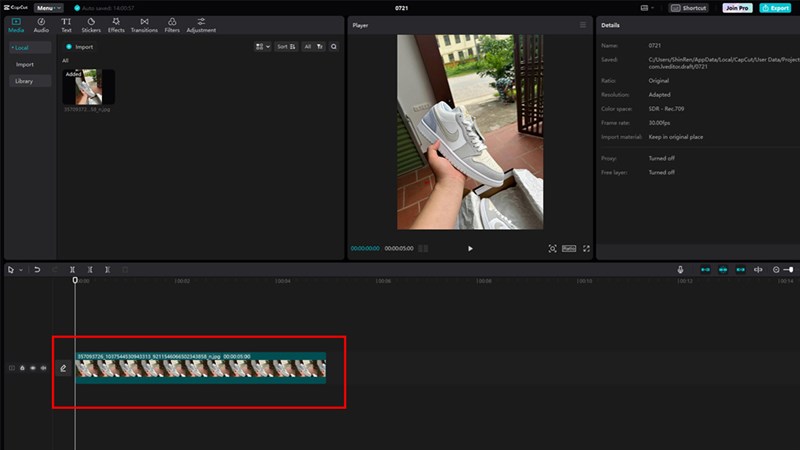
Task: Click the frame rate value 30.00fps
Action: (659, 123)
